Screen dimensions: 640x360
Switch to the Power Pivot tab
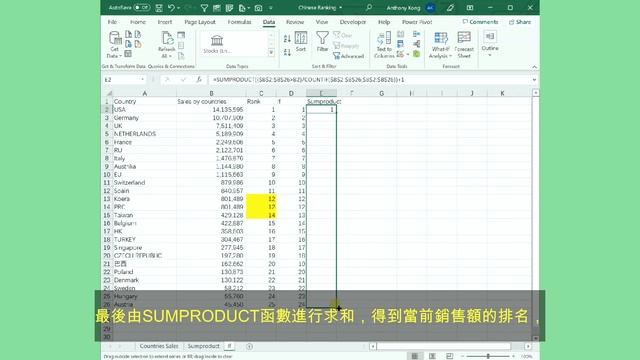[x=417, y=22]
